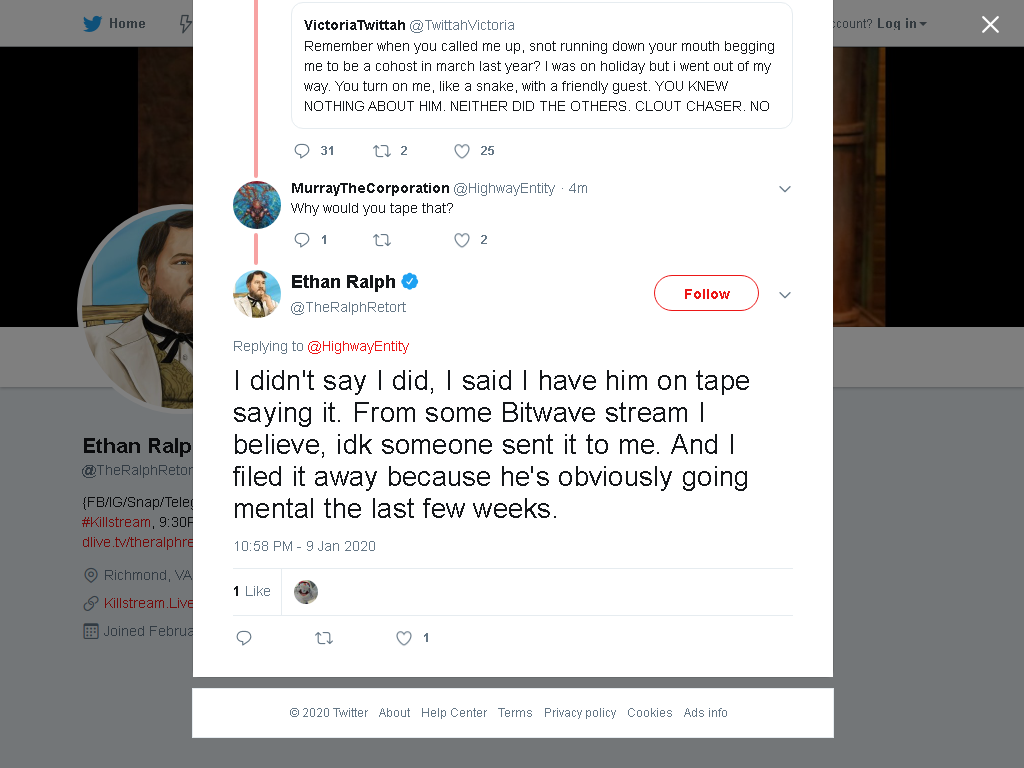Follow Ethan Ralph
Image resolution: width=1024 pixels, height=768 pixels.
click(x=707, y=293)
